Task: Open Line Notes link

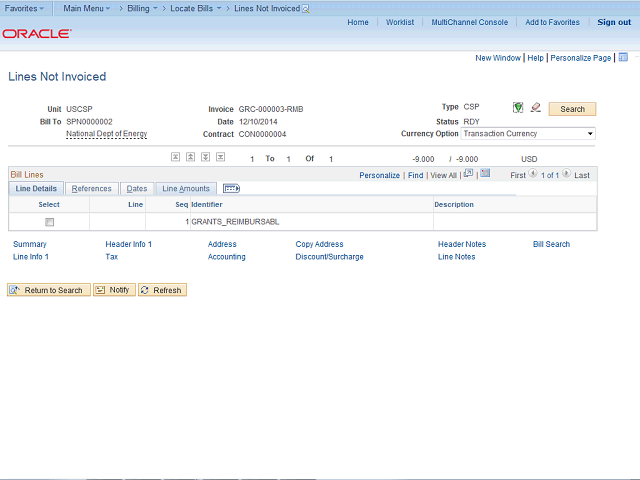Action: pos(457,257)
